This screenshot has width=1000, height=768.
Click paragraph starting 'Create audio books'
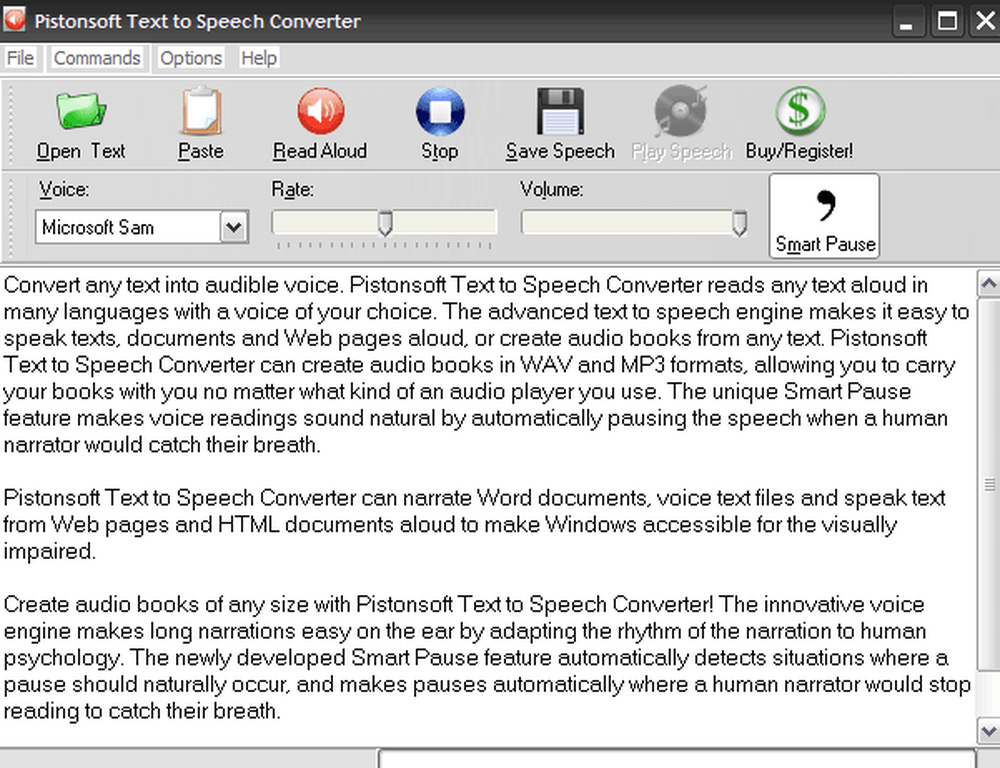click(x=487, y=657)
